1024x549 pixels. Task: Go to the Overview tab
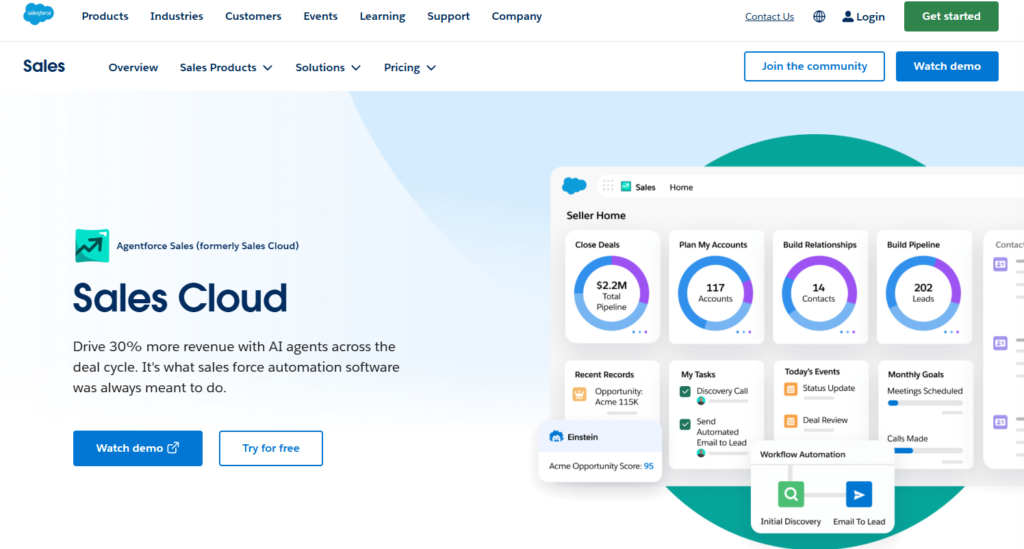133,67
